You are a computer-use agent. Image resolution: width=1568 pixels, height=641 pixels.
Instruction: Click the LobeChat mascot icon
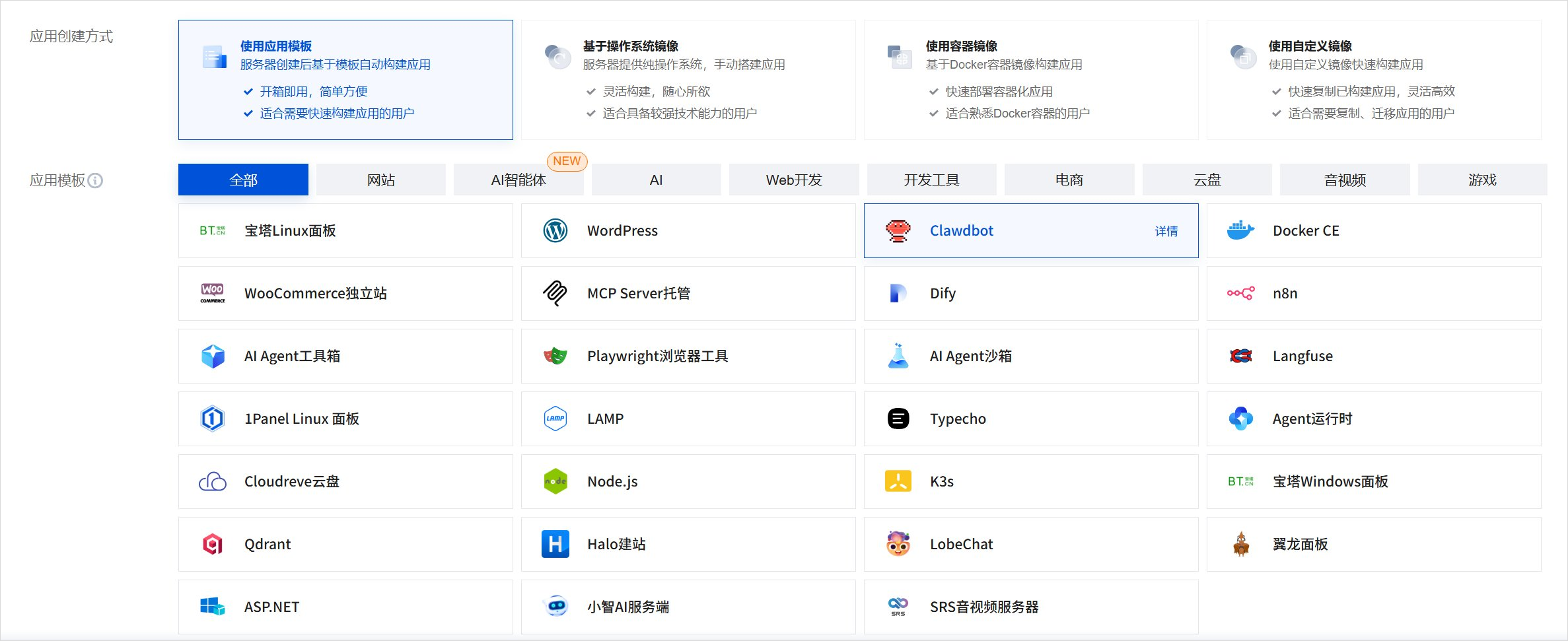[898, 544]
